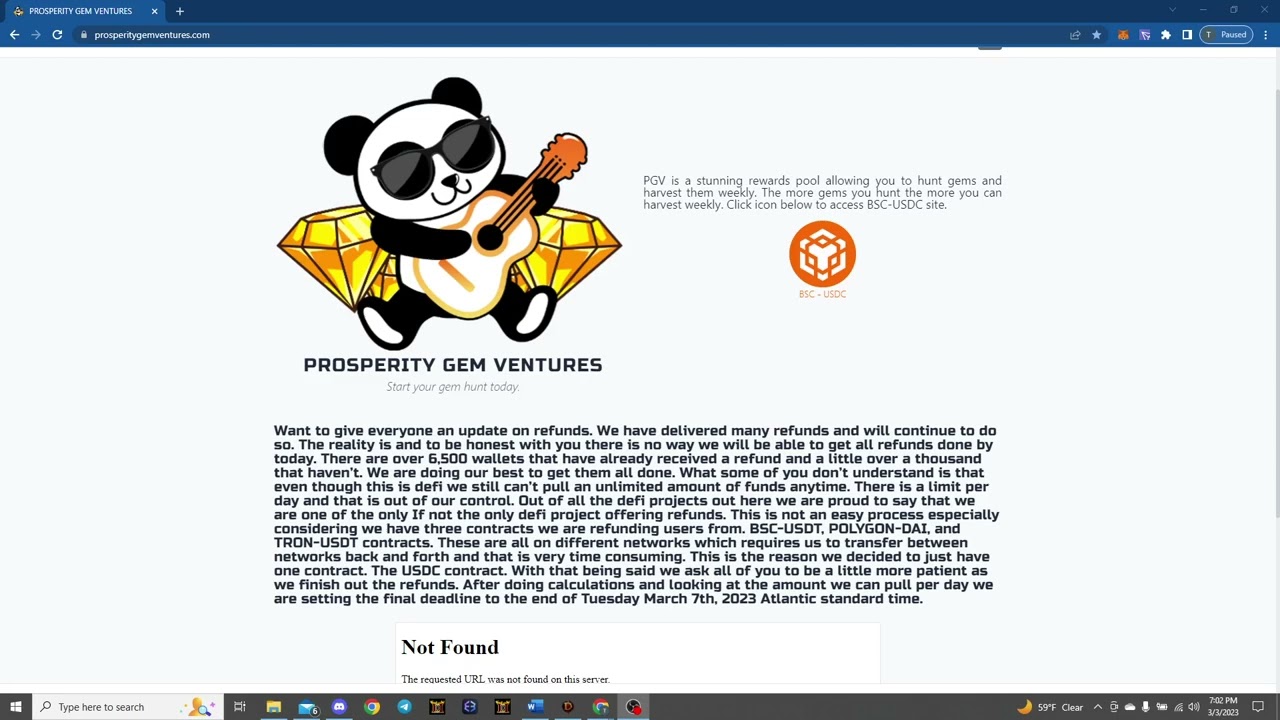Open the Chrome three-dot menu
Viewport: 1280px width, 720px height.
(x=1266, y=35)
